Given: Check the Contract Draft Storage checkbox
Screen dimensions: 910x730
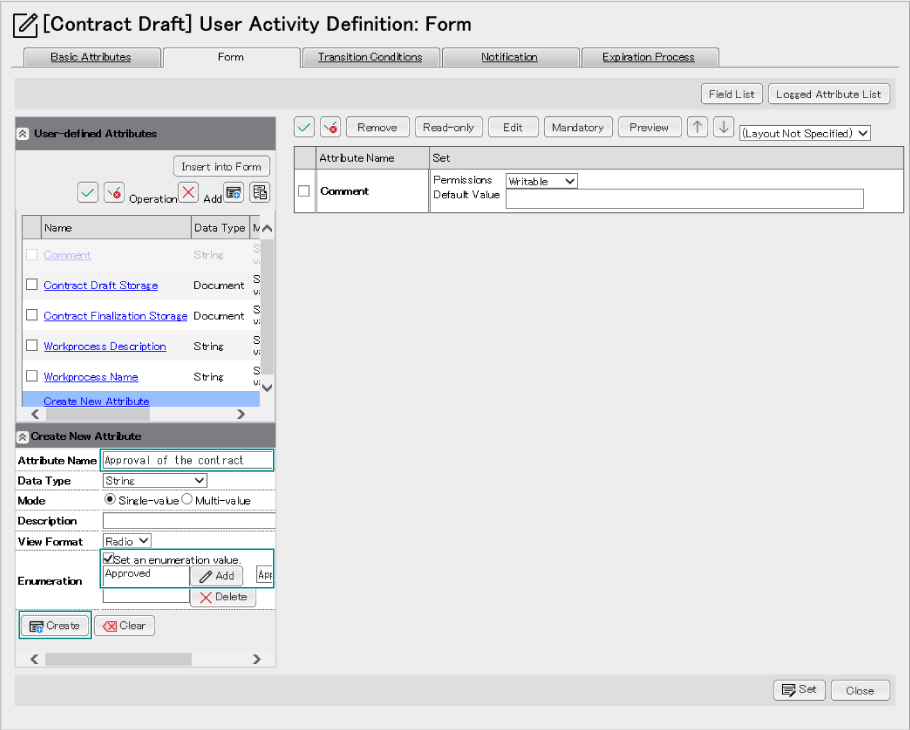Looking at the screenshot, I should click(32, 285).
